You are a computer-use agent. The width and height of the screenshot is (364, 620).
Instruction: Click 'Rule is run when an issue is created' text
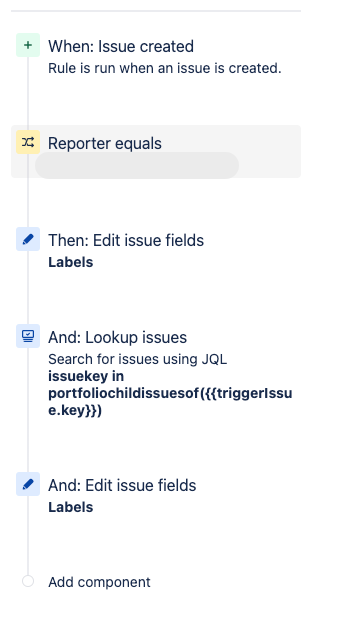click(165, 68)
